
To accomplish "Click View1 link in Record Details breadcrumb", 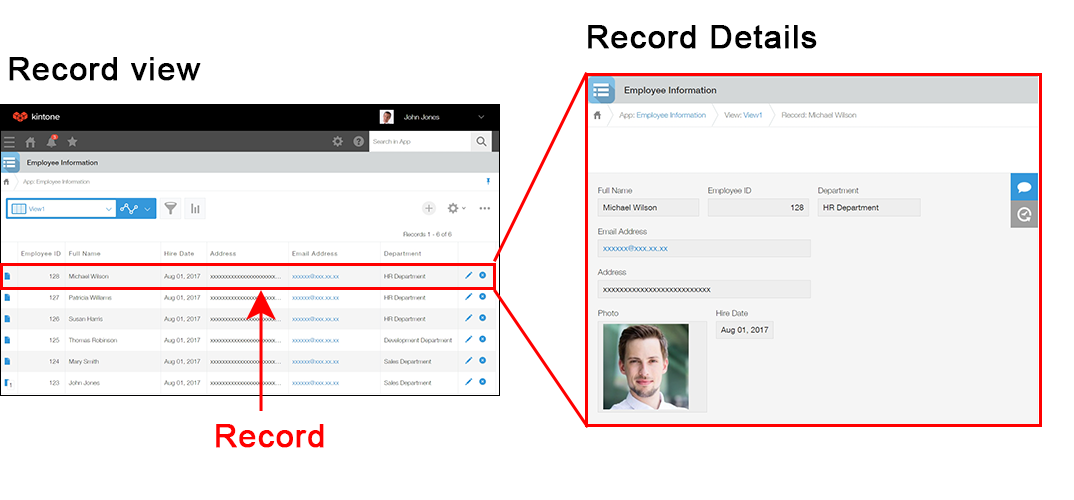I will [x=752, y=115].
